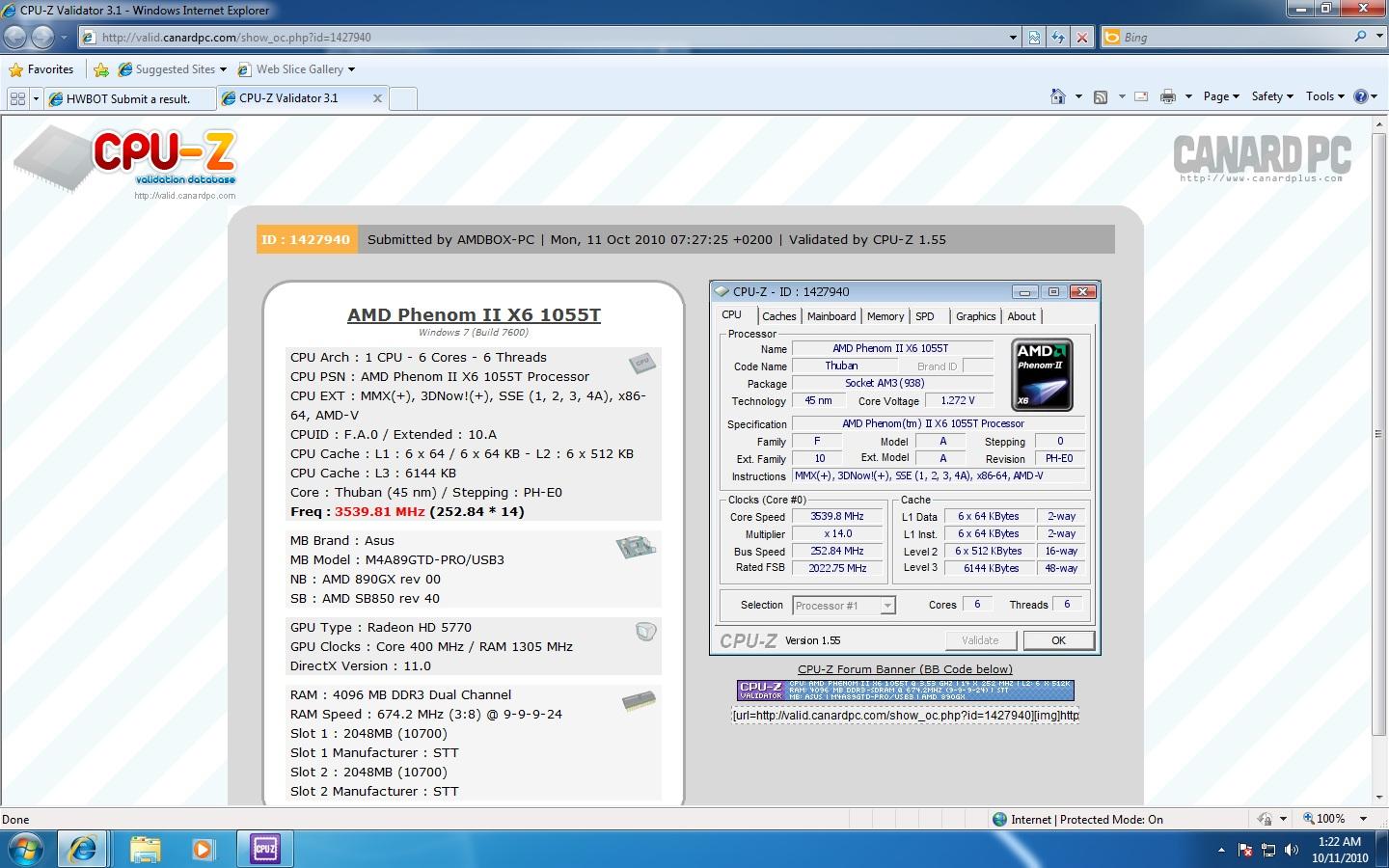Screen dimensions: 1389x868
Task: Open the Quick Tabs list dropdown arrow
Action: pos(36,98)
